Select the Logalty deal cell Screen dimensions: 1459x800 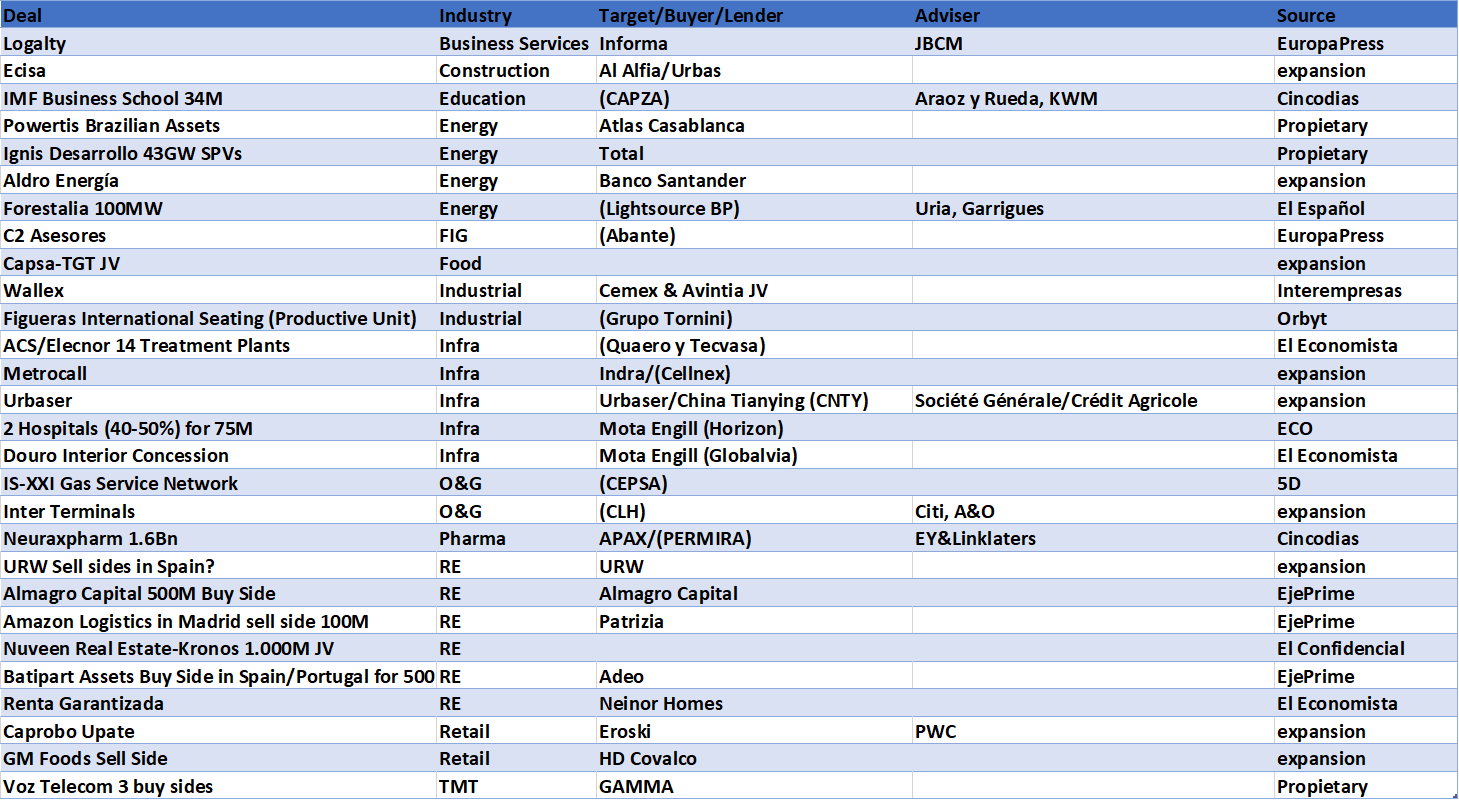pos(218,43)
